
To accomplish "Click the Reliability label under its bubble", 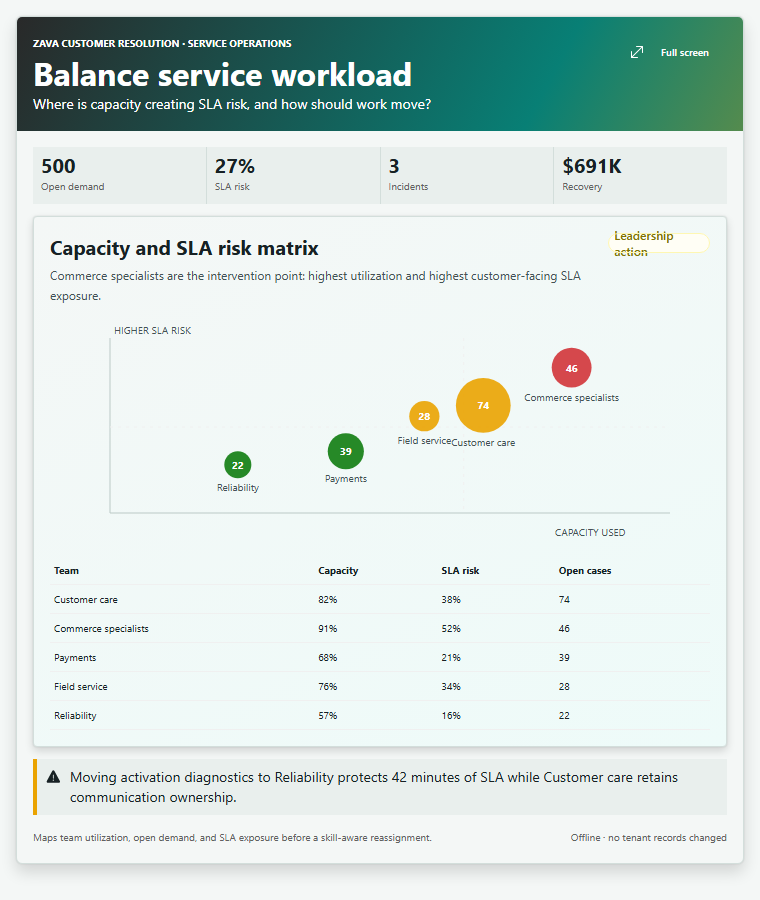I will coord(238,487).
